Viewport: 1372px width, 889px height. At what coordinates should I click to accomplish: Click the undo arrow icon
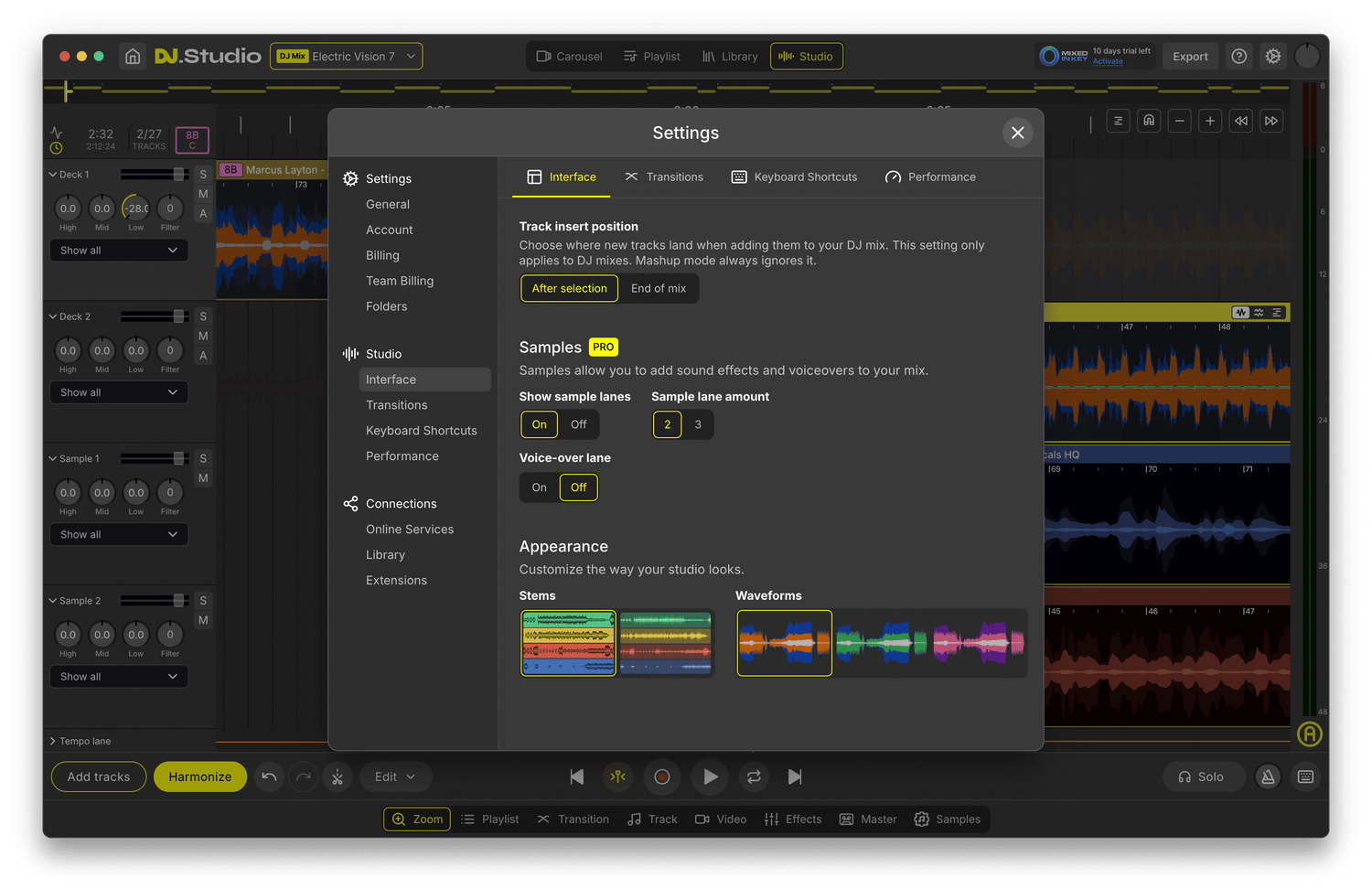coord(269,777)
